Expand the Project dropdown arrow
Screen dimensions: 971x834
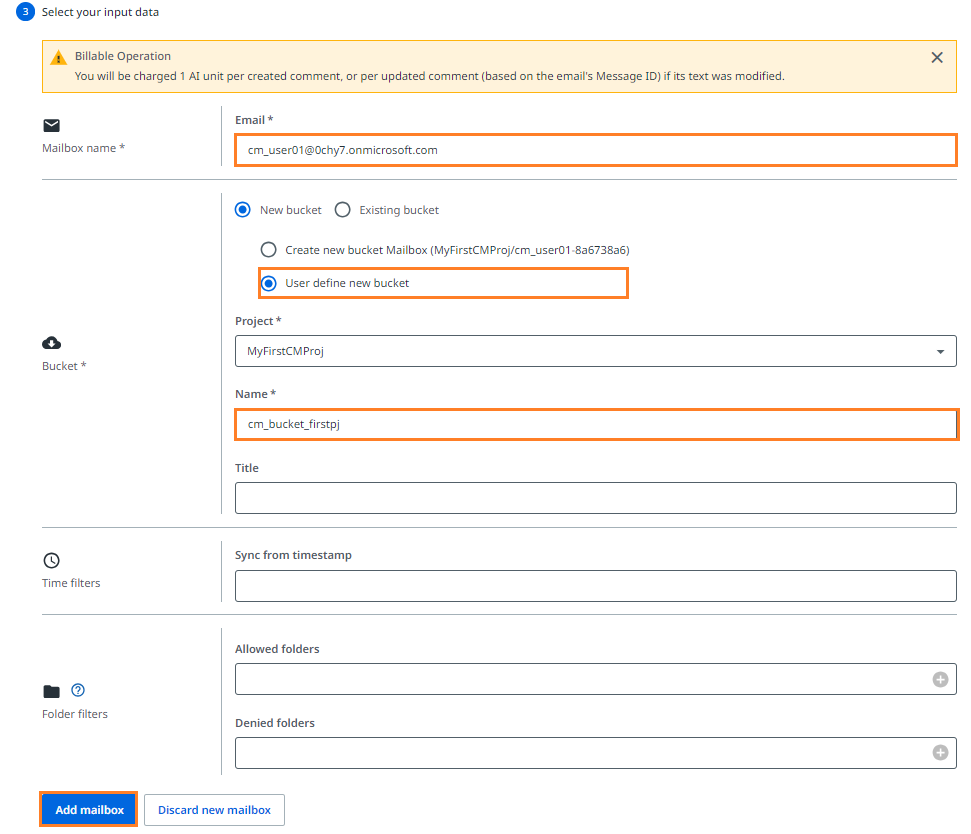(940, 352)
